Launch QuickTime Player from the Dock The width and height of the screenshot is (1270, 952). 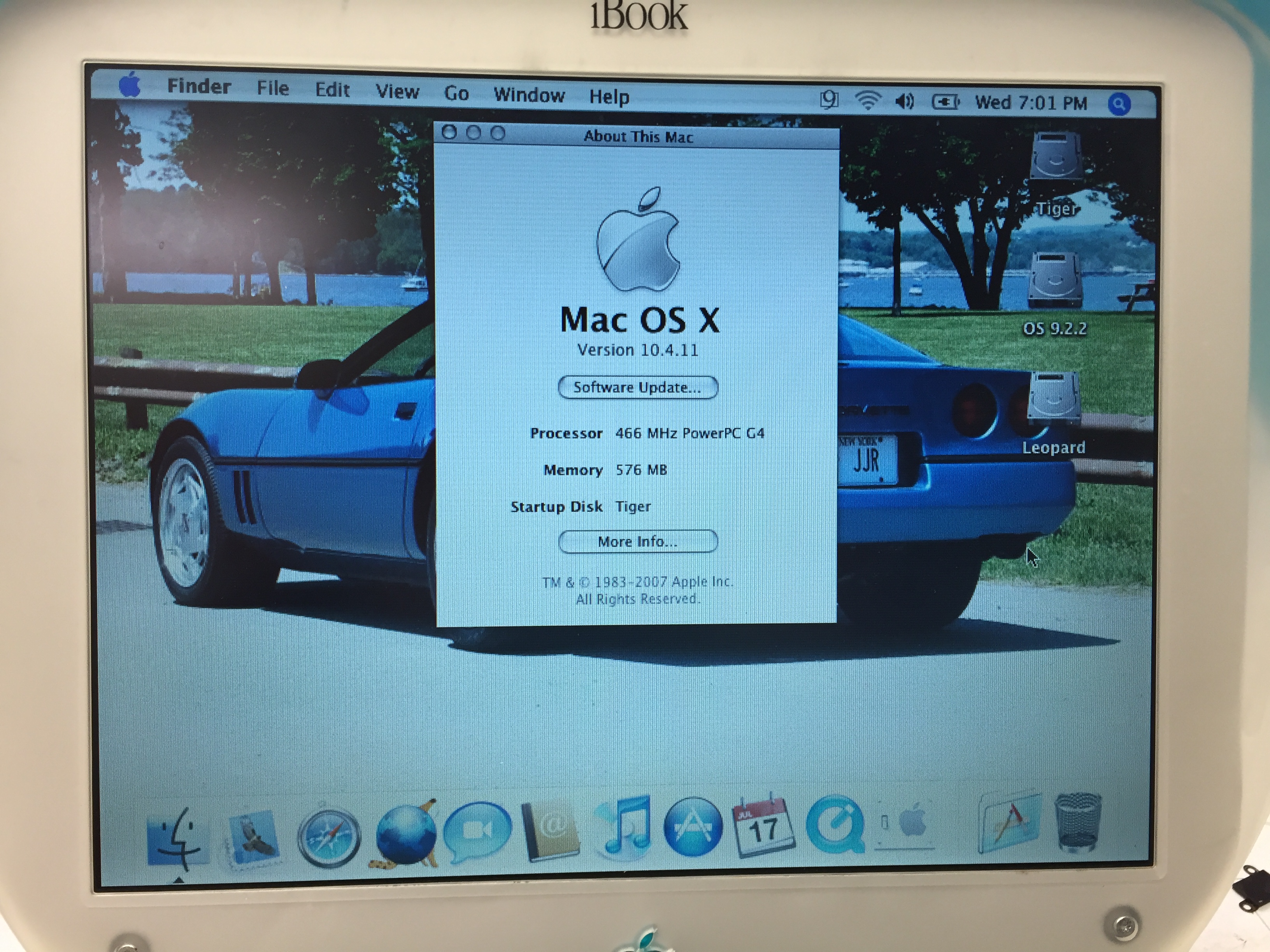[835, 824]
